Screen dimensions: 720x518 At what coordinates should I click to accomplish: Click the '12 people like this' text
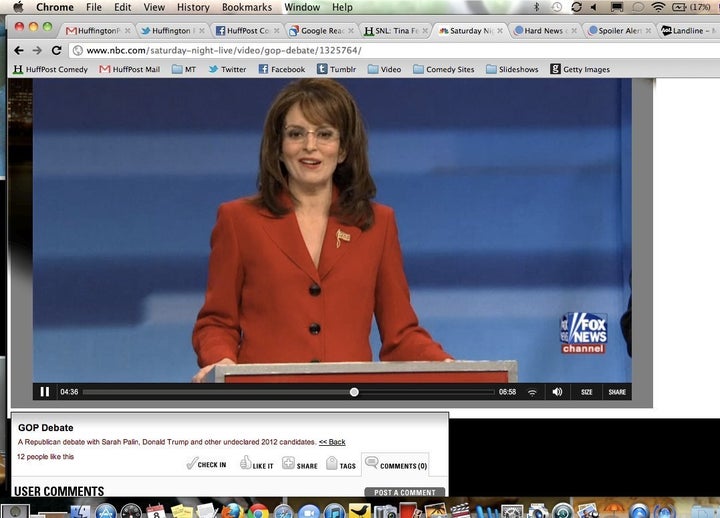(45, 456)
